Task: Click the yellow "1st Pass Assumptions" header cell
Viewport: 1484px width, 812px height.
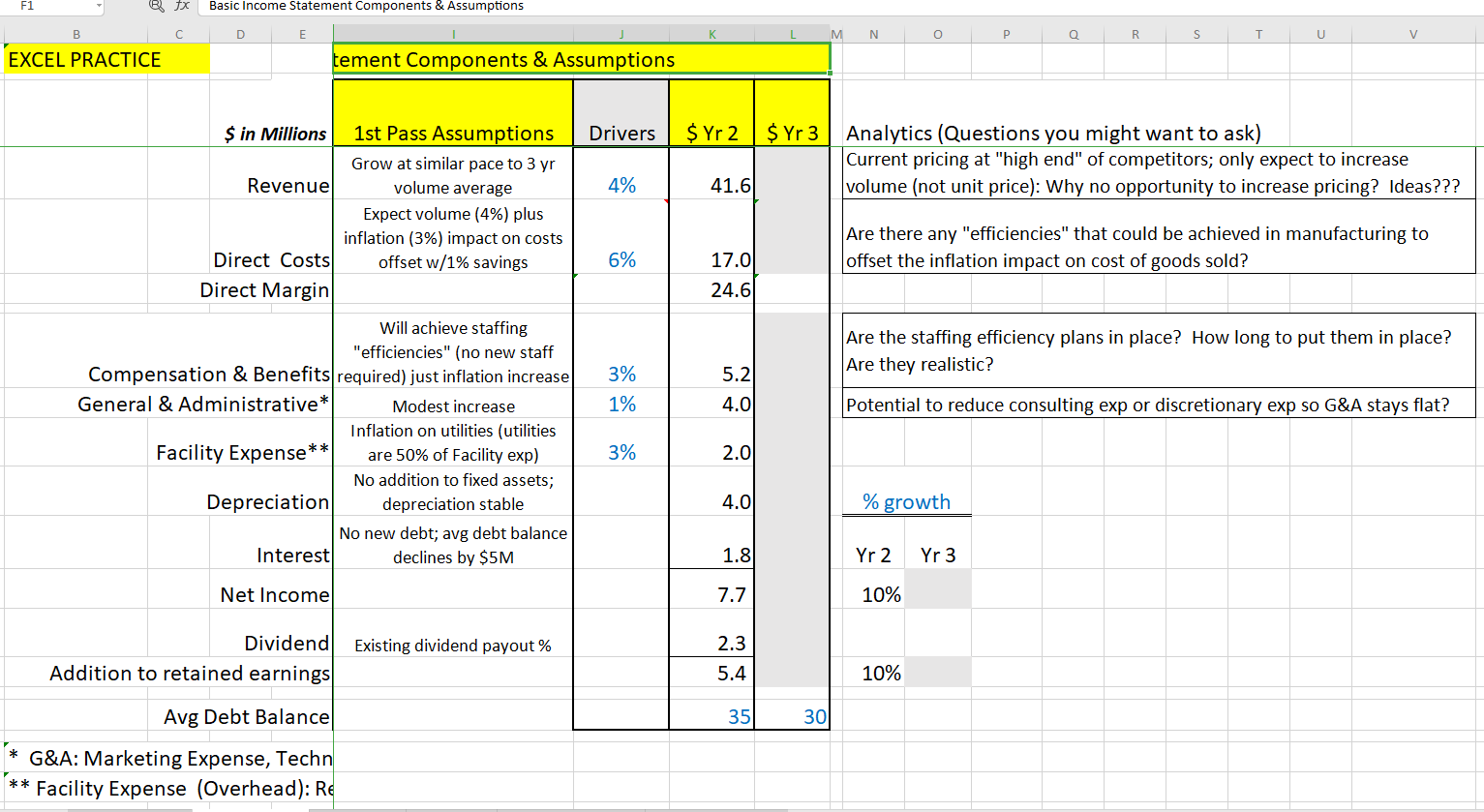Action: coord(452,113)
